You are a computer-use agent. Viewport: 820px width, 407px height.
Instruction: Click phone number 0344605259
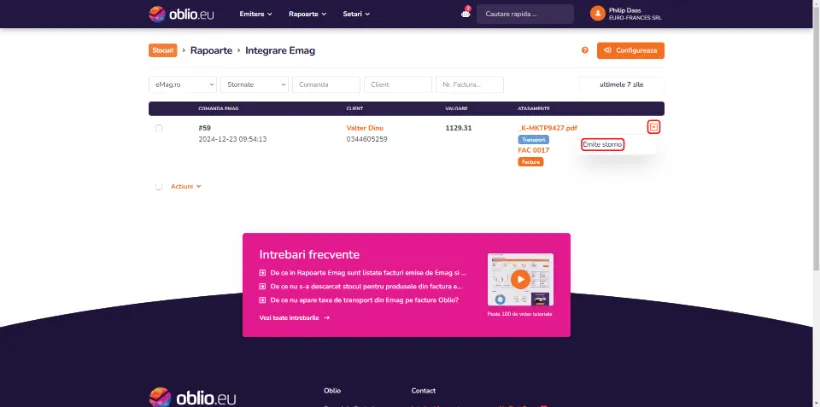pyautogui.click(x=367, y=140)
